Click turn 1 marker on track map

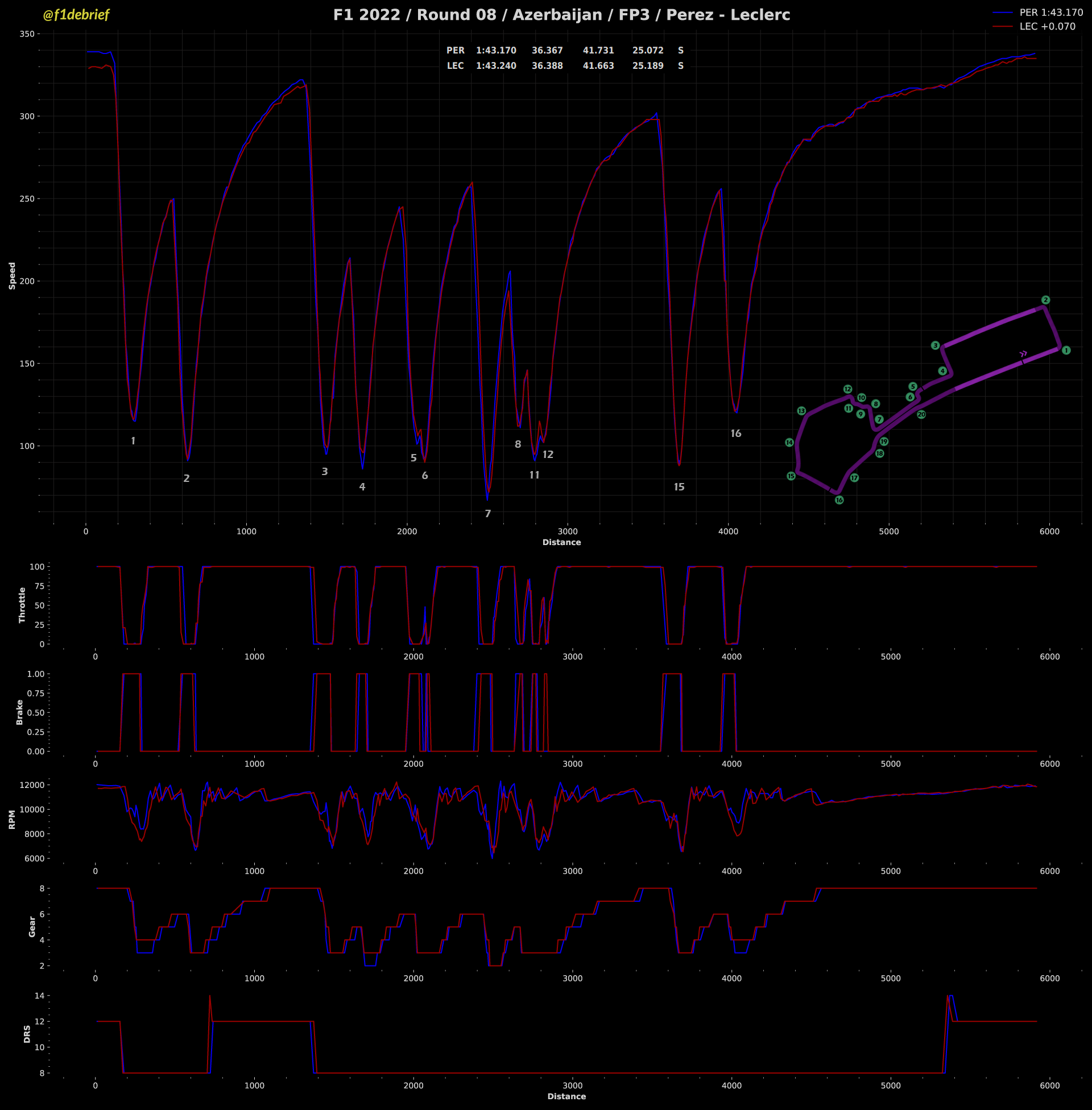[x=1066, y=350]
